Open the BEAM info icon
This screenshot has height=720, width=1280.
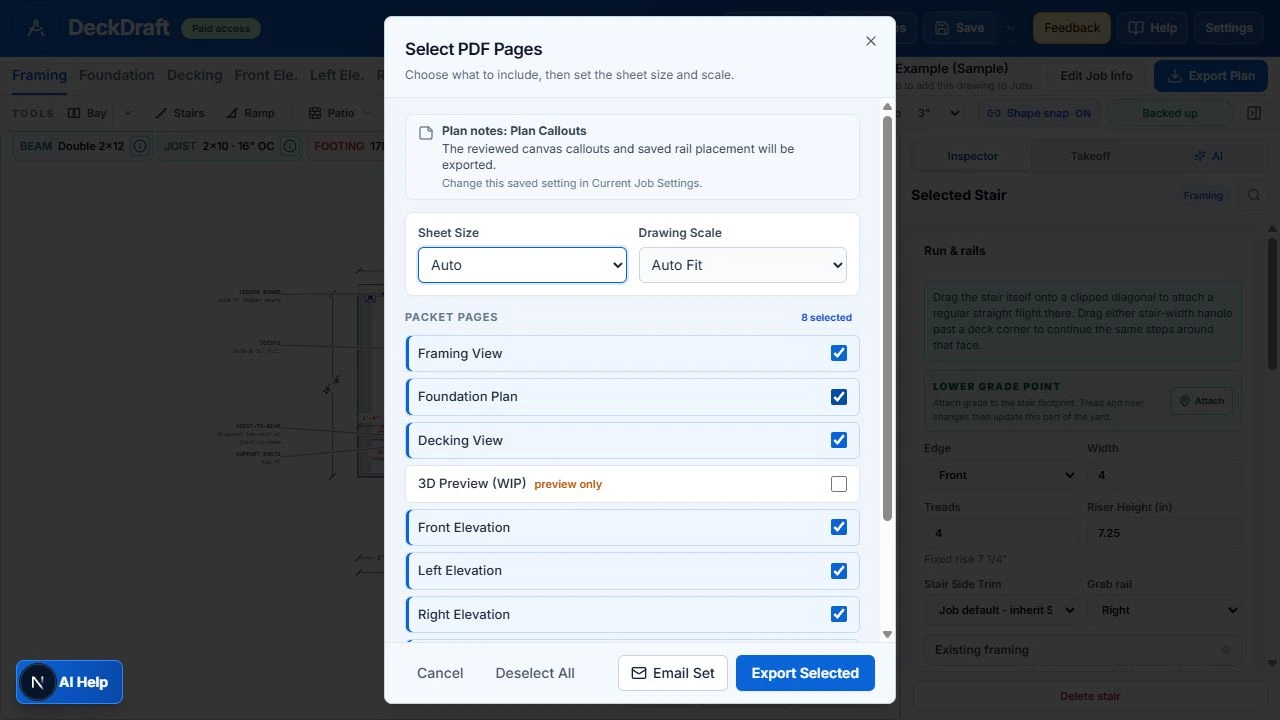click(x=140, y=146)
